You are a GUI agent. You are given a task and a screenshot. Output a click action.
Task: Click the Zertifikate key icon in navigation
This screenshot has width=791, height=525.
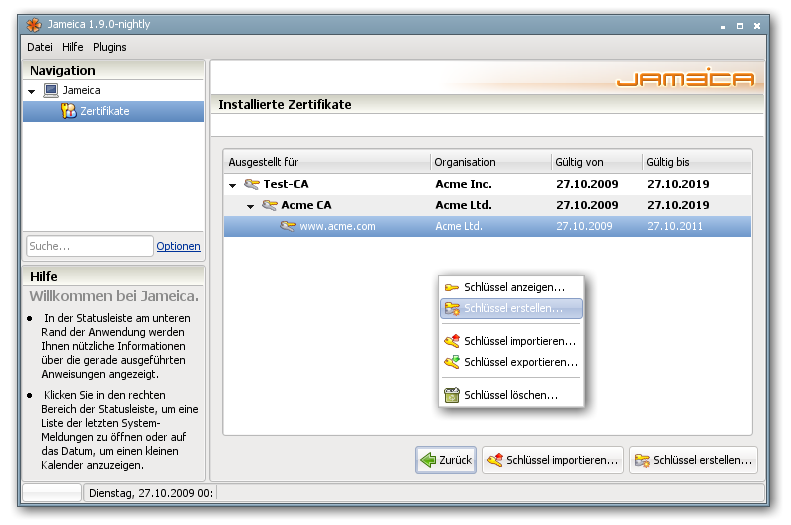(x=69, y=111)
